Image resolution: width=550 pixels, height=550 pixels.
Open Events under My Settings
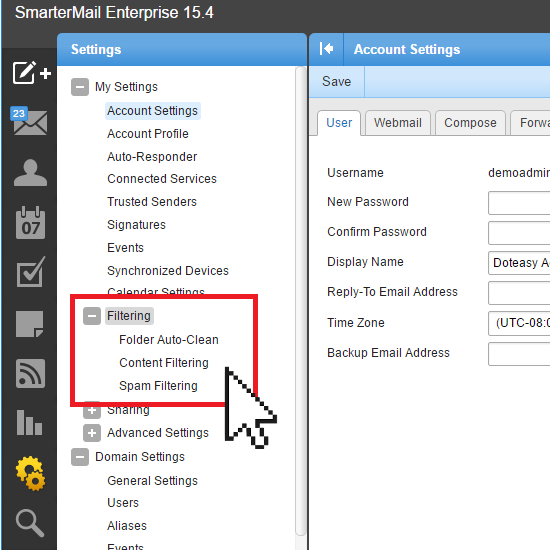pyautogui.click(x=125, y=248)
